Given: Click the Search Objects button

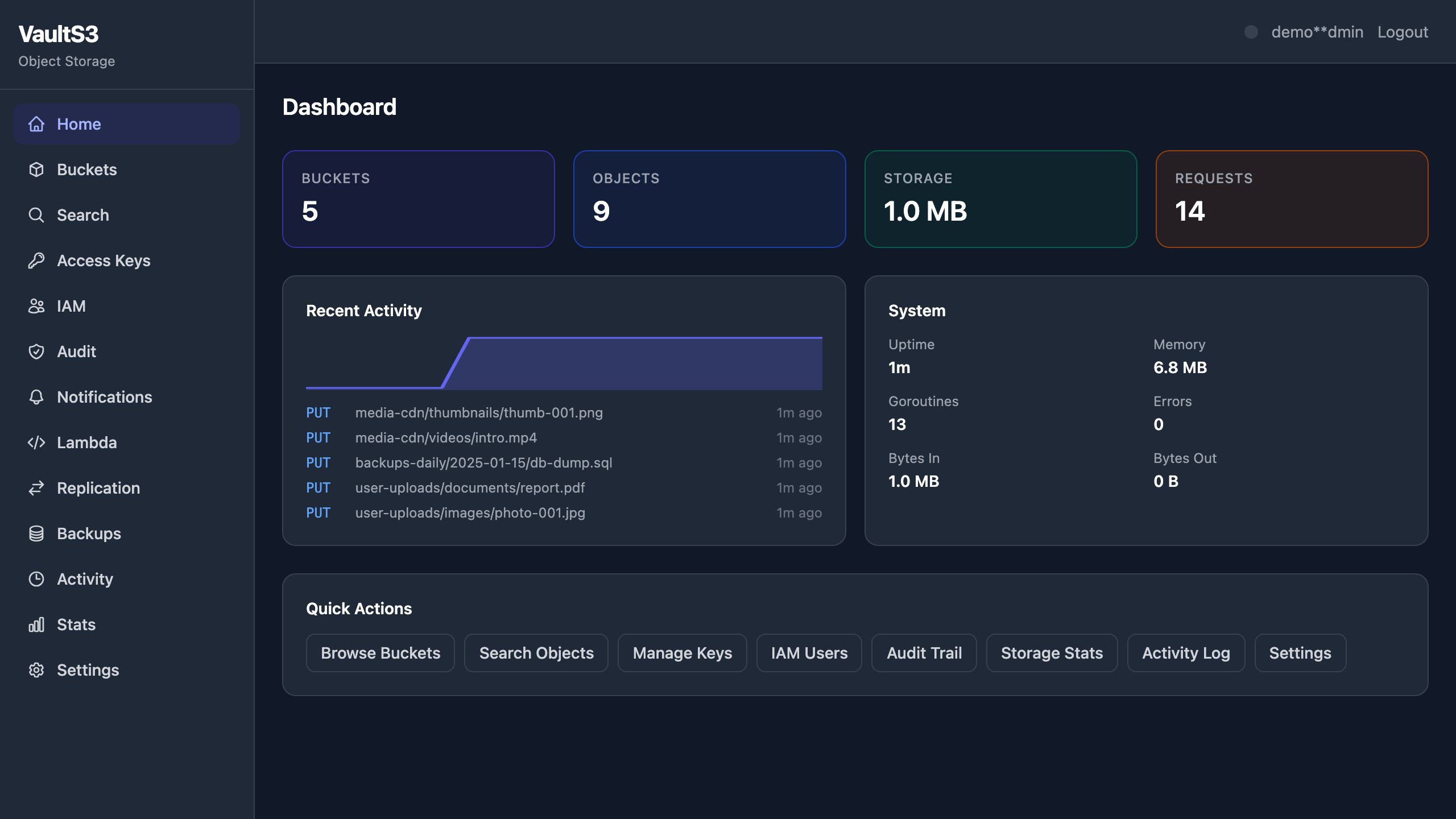Looking at the screenshot, I should (x=536, y=653).
